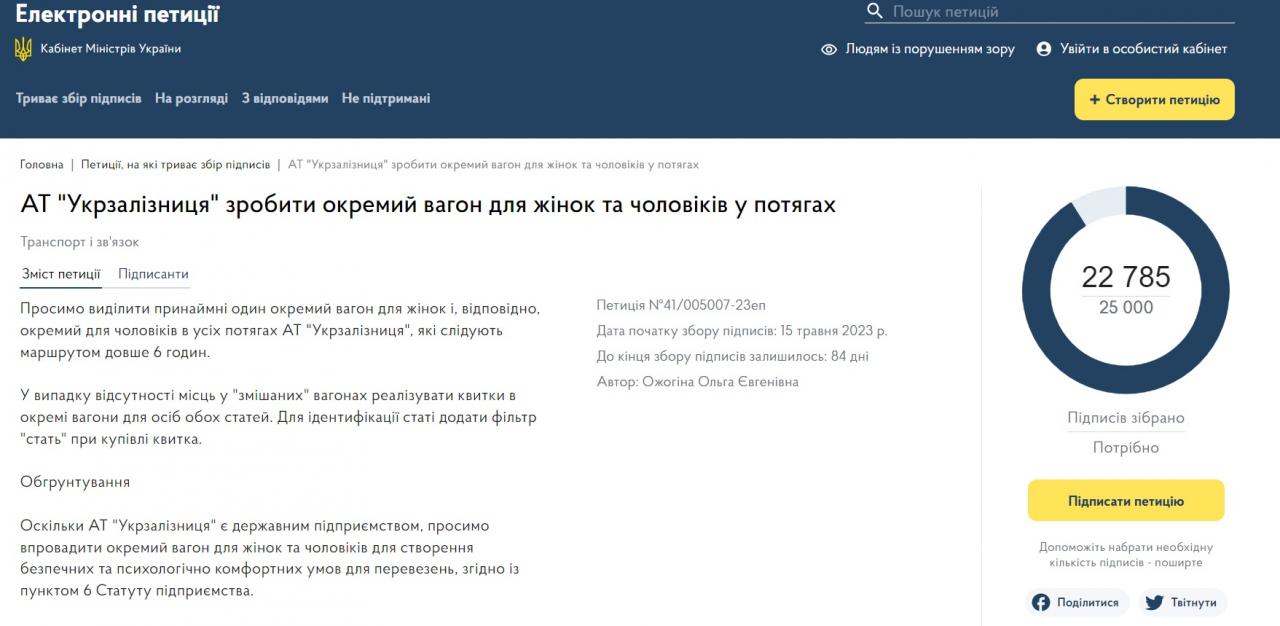Click the Ukraine trident emblem icon

(x=23, y=48)
